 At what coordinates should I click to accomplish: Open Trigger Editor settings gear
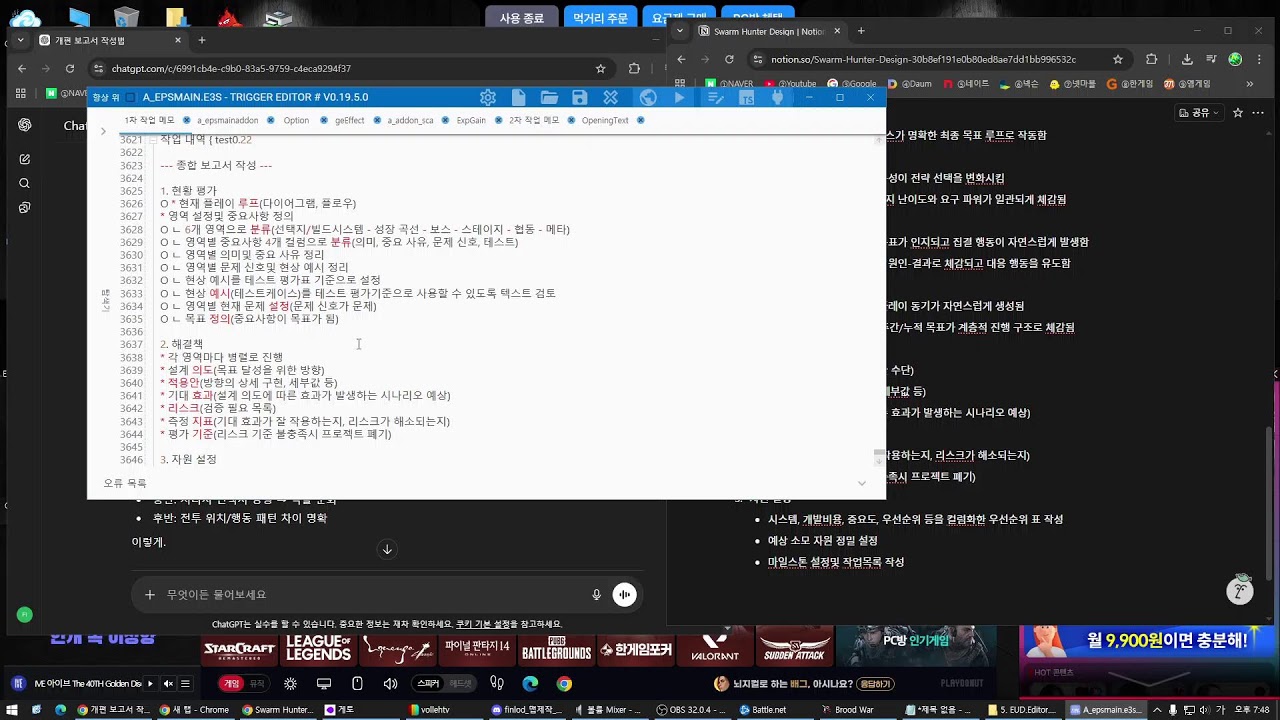point(488,97)
